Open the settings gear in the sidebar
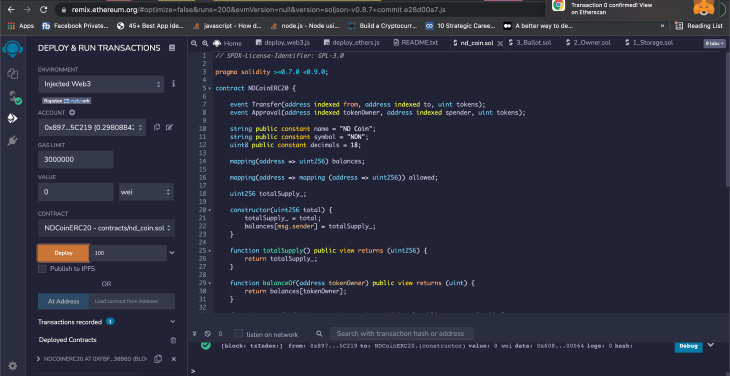 (13, 365)
